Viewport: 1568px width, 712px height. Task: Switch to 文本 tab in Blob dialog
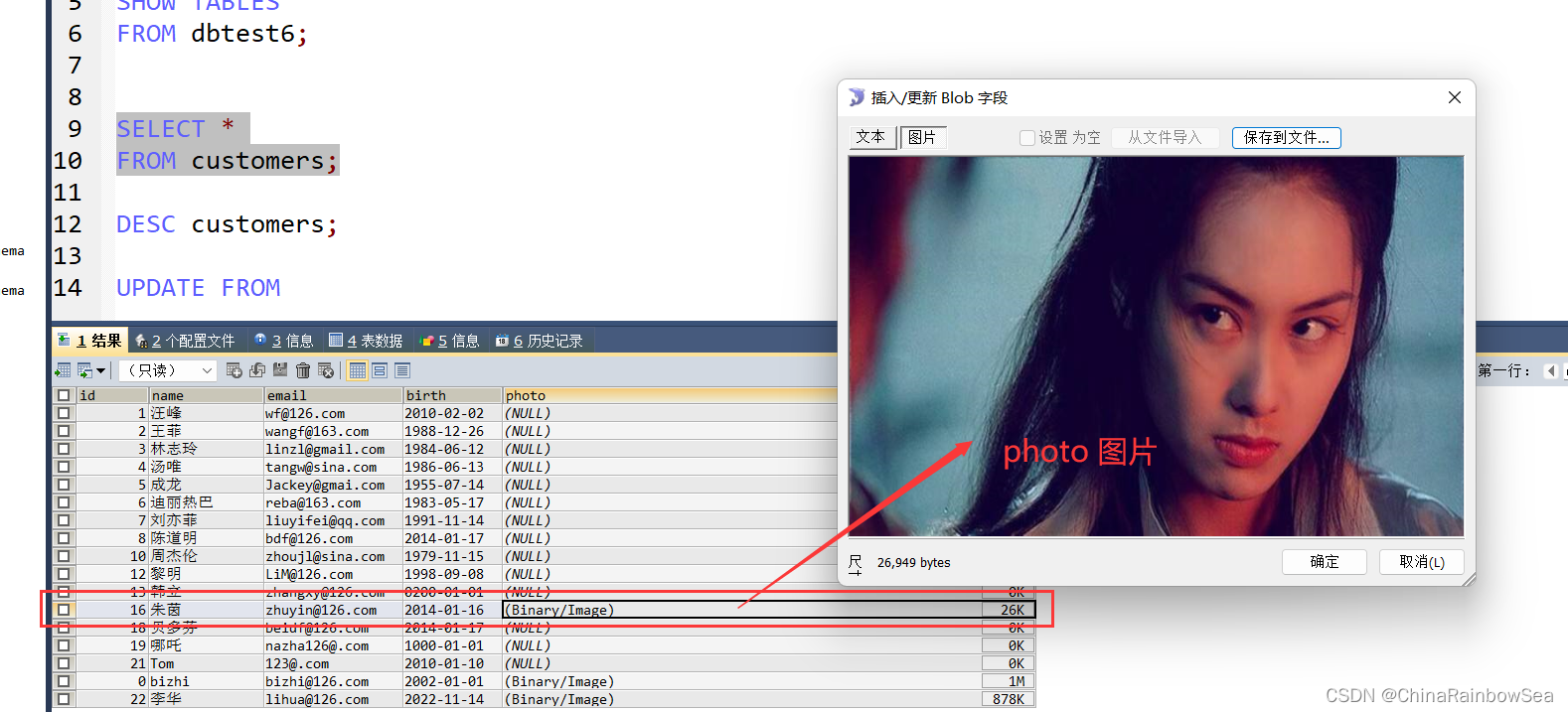871,137
